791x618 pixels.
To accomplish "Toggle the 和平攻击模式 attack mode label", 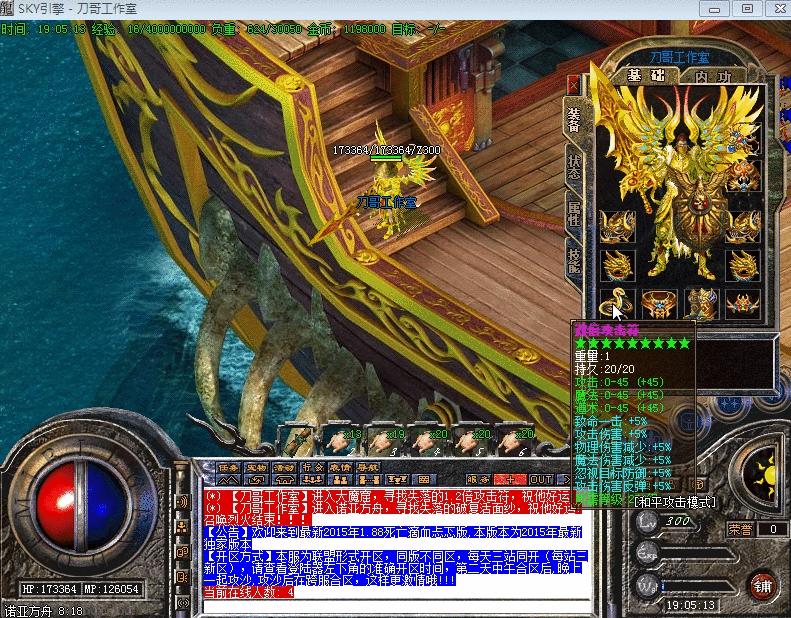I will pos(674,502).
